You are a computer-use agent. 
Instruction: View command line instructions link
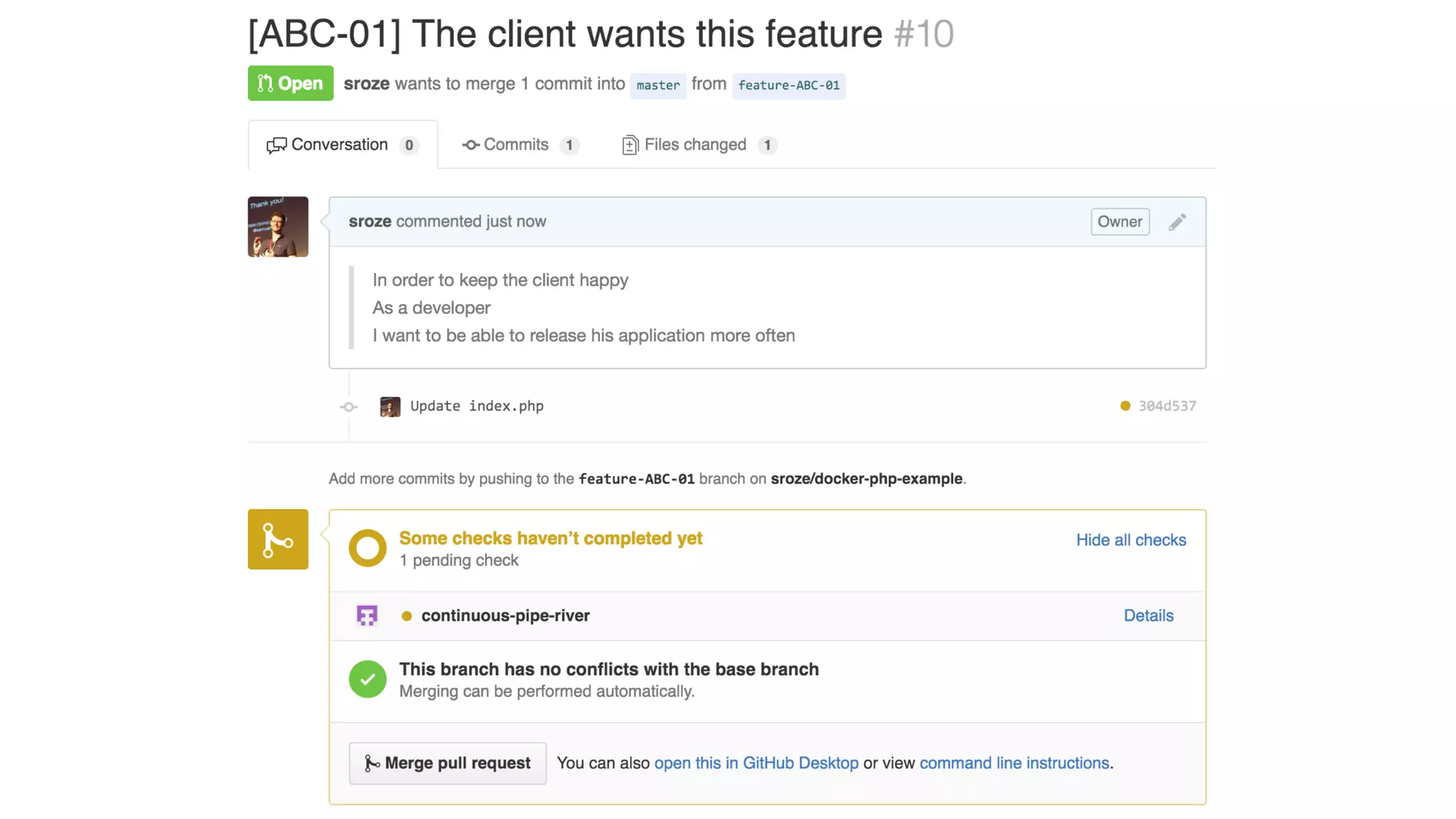(1014, 763)
